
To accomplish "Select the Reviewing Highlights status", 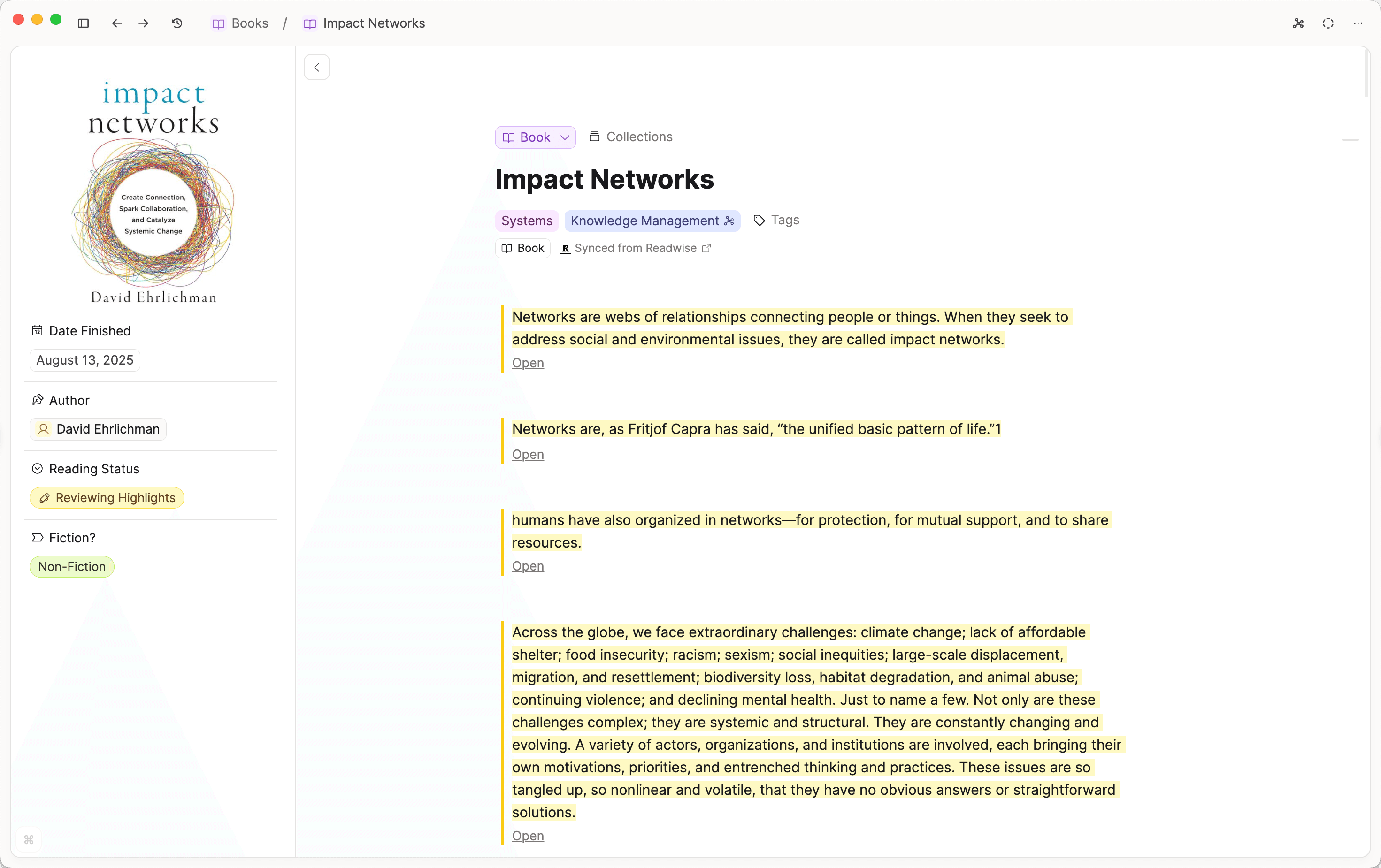I will (x=107, y=498).
